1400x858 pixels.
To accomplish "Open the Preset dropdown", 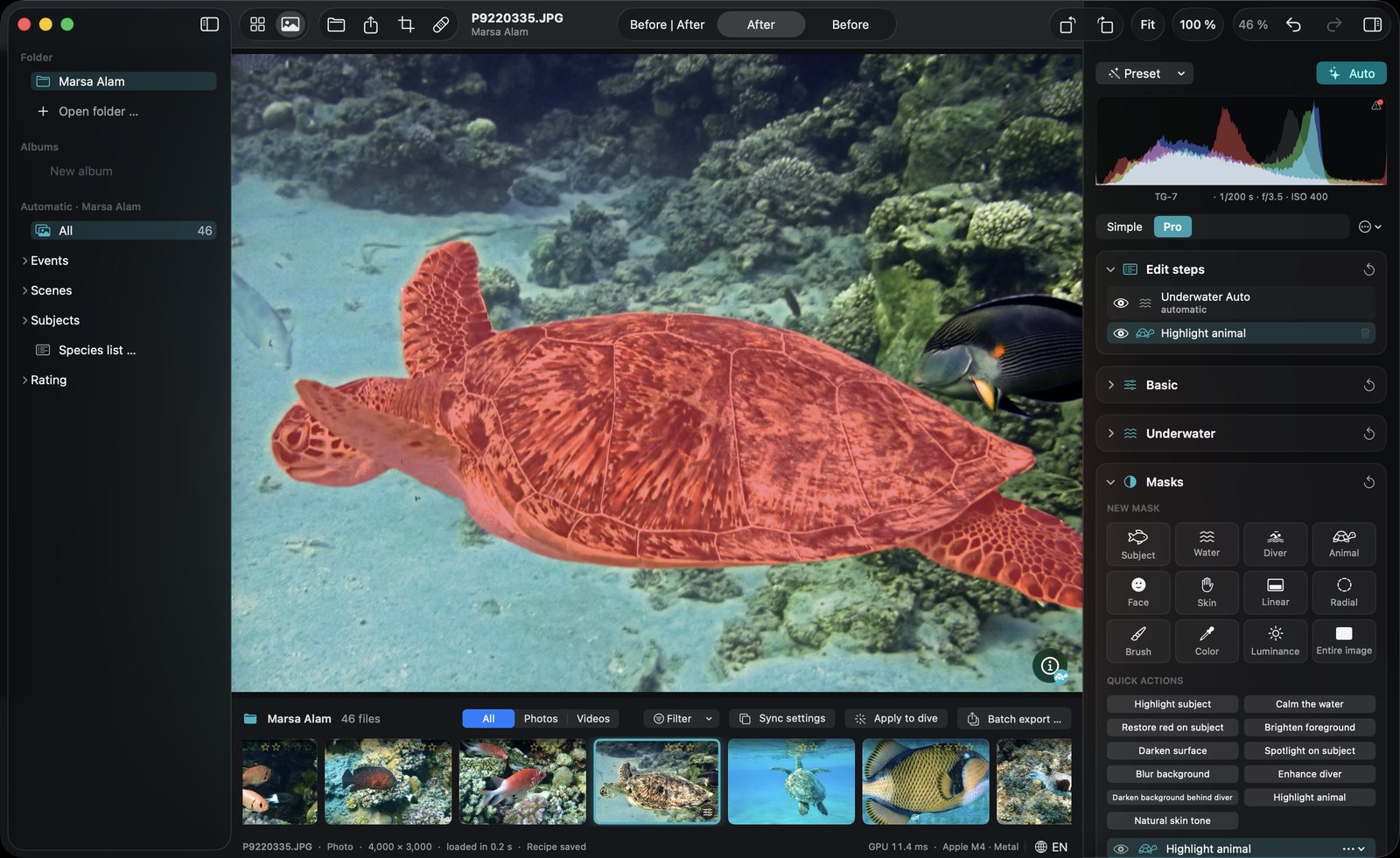I will point(1144,73).
